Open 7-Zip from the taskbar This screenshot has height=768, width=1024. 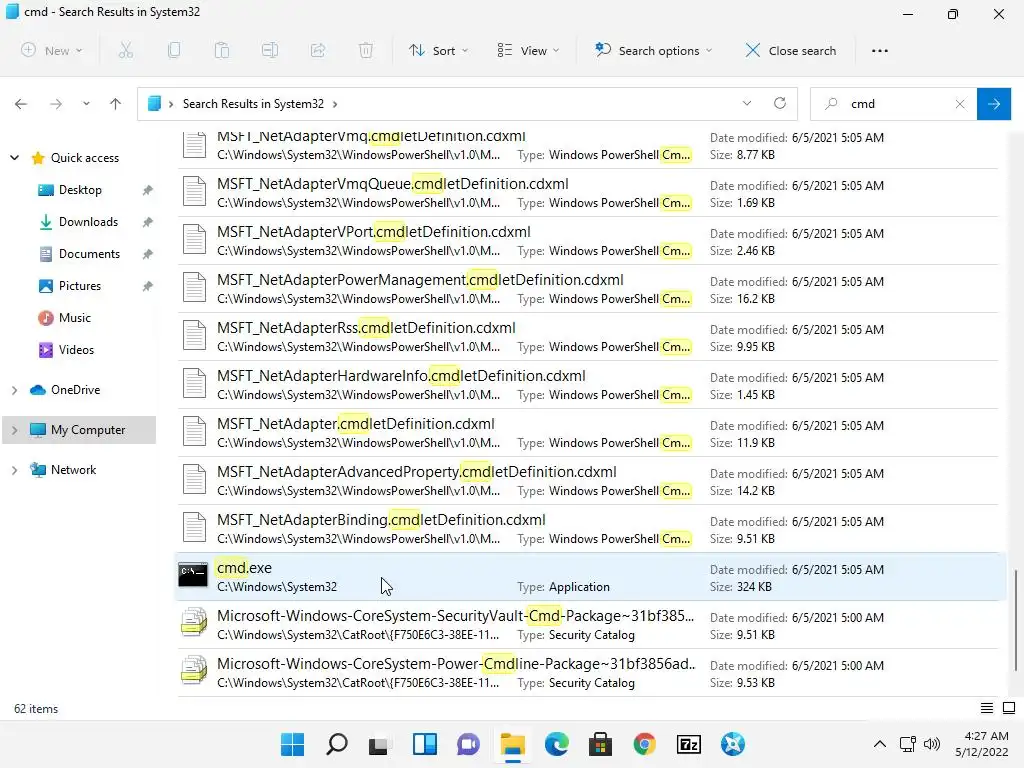coord(688,744)
